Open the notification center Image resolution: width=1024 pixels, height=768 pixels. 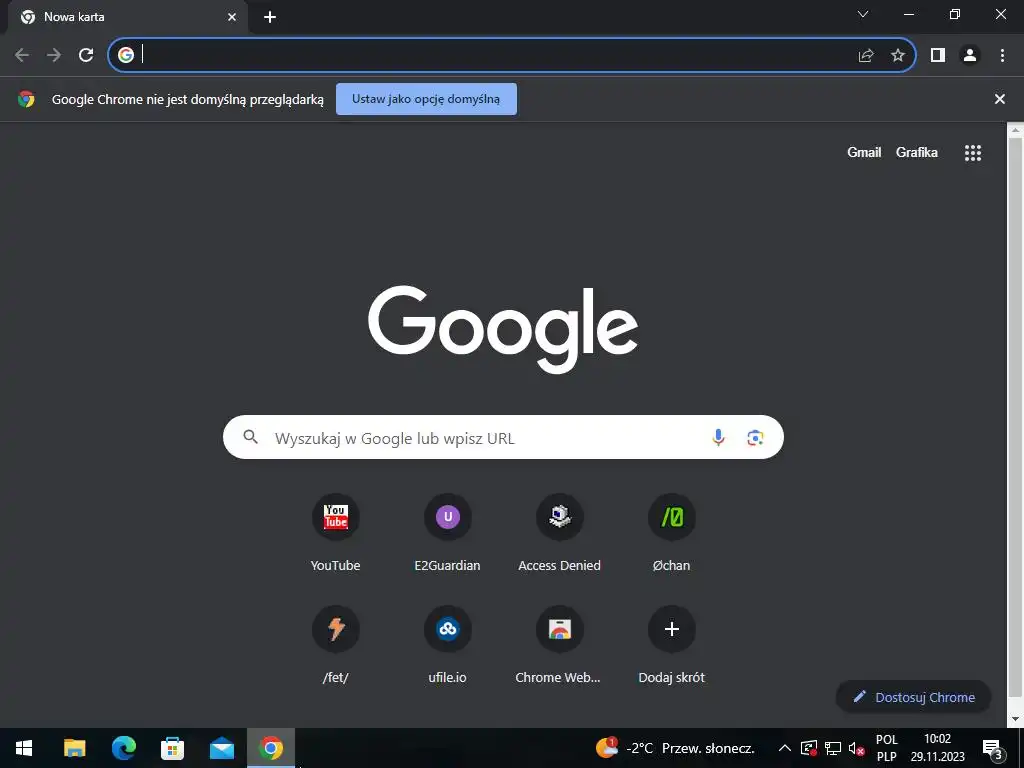993,749
